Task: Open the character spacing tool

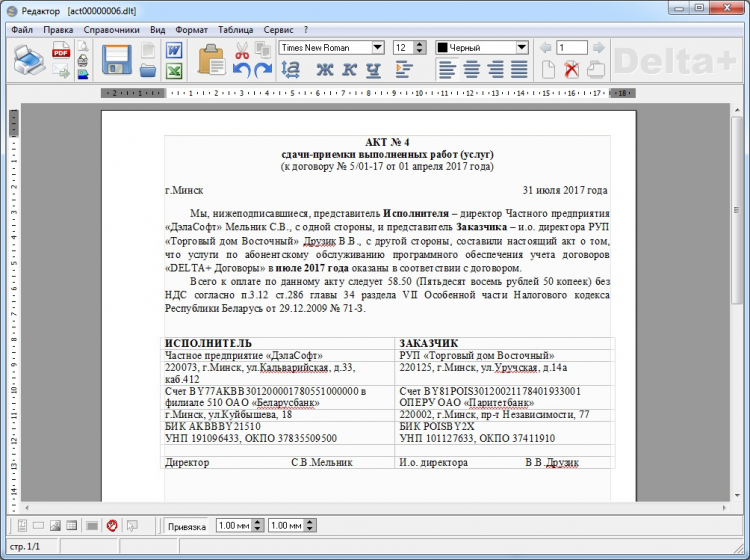Action: (x=291, y=70)
